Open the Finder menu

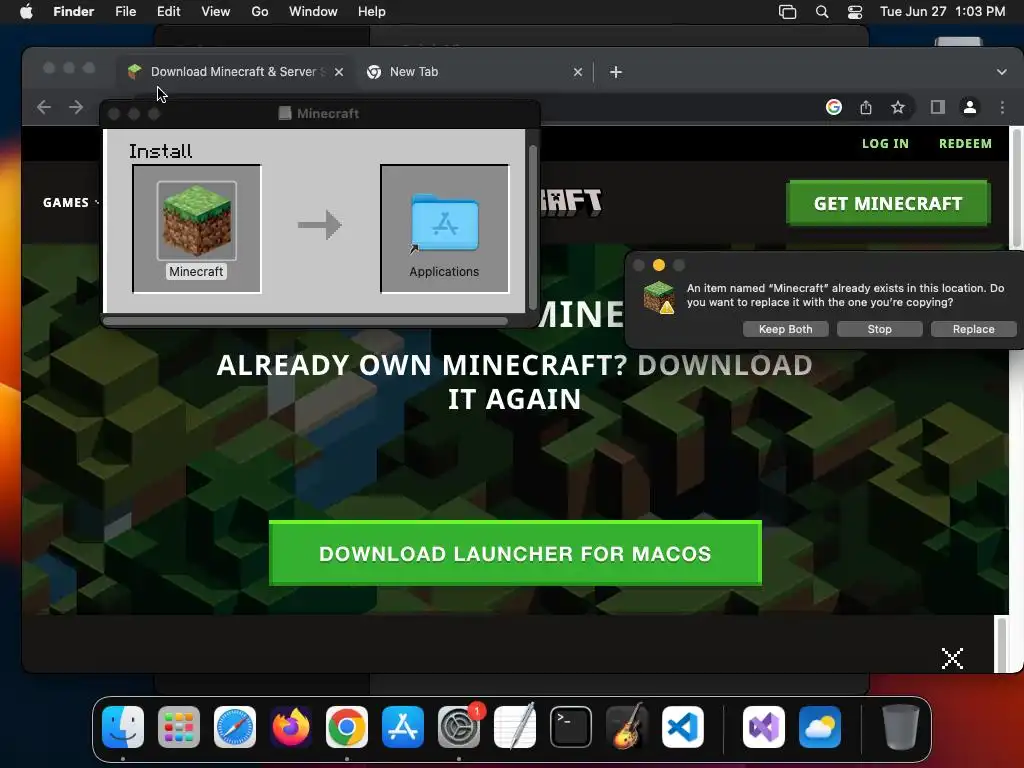pyautogui.click(x=73, y=12)
